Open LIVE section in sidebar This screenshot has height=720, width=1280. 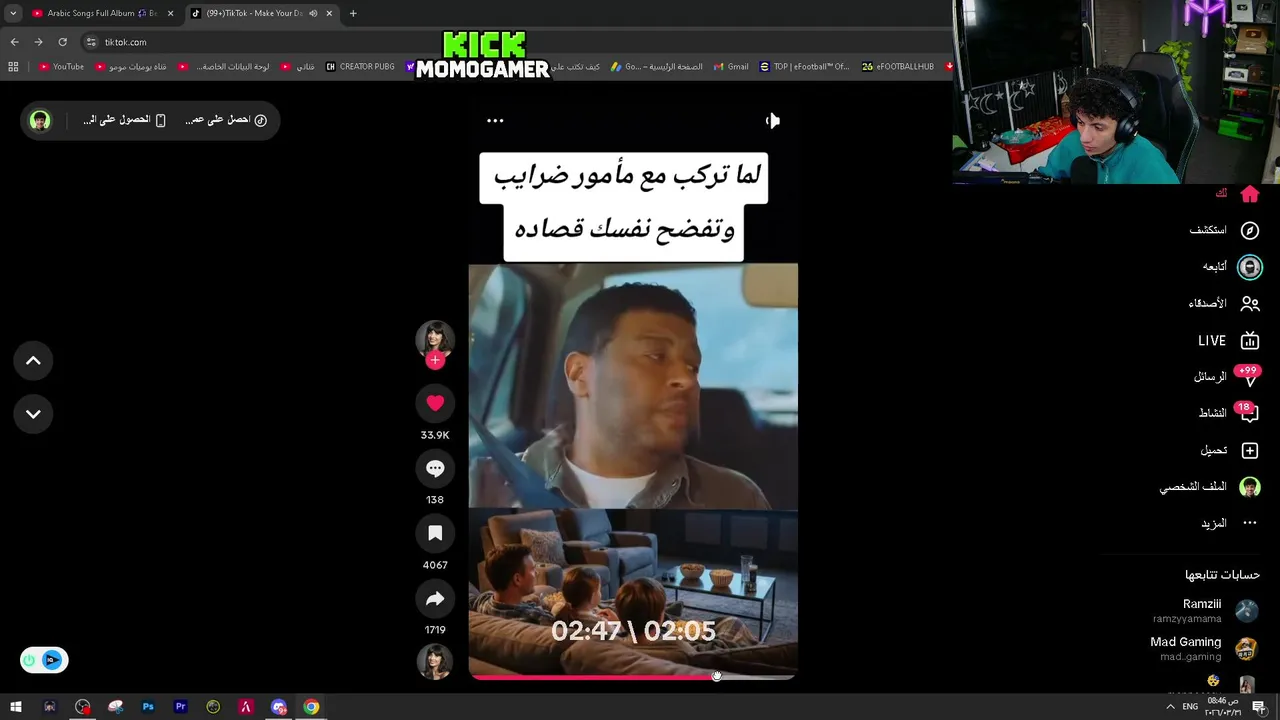point(1229,341)
